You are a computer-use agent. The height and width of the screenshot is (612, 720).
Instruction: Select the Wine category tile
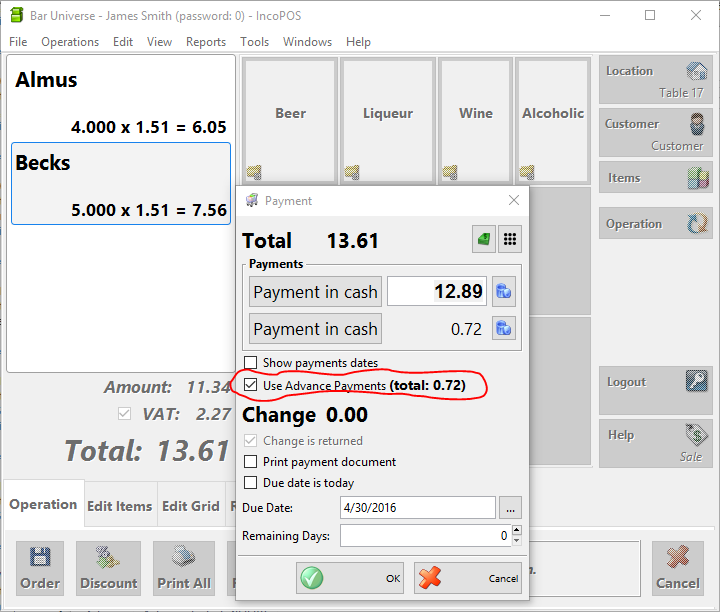[x=475, y=120]
